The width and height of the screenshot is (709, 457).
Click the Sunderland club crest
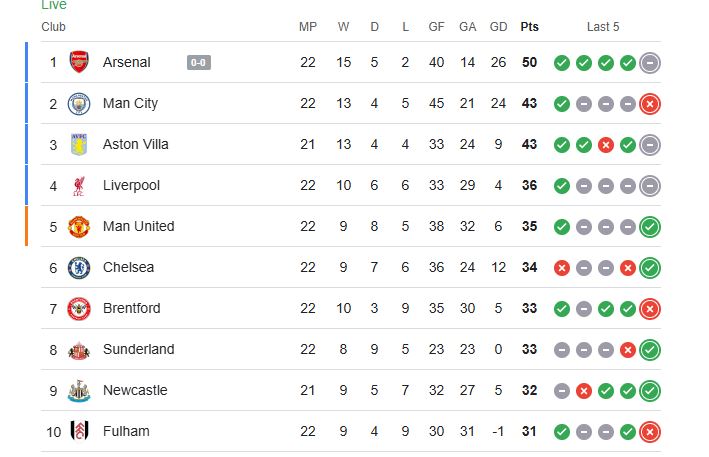[79, 350]
